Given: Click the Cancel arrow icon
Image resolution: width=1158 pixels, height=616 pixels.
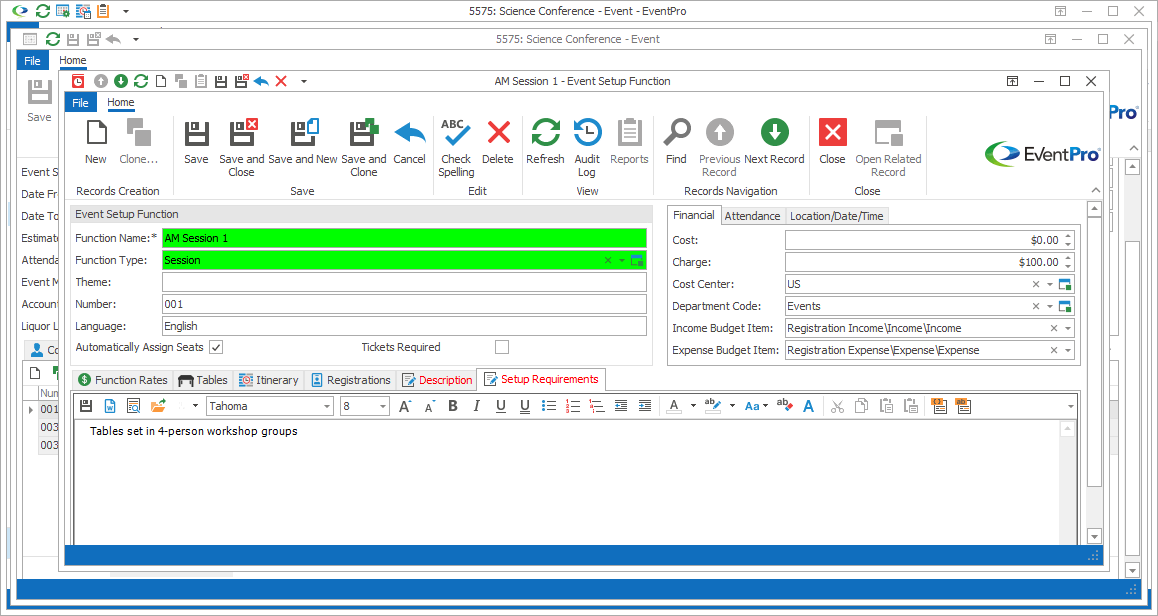Looking at the screenshot, I should [410, 133].
